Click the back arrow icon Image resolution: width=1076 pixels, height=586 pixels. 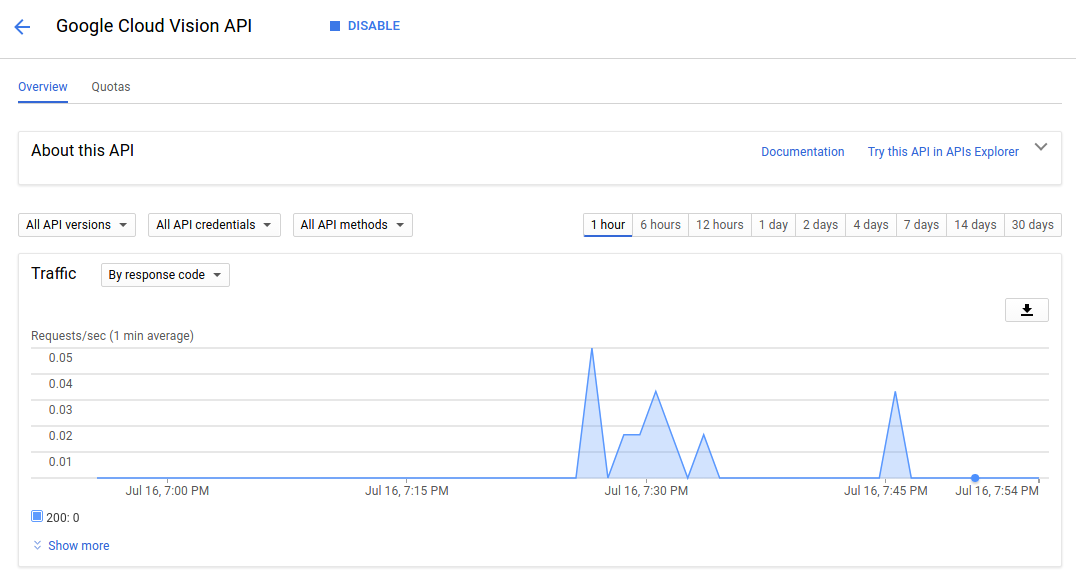tap(22, 27)
